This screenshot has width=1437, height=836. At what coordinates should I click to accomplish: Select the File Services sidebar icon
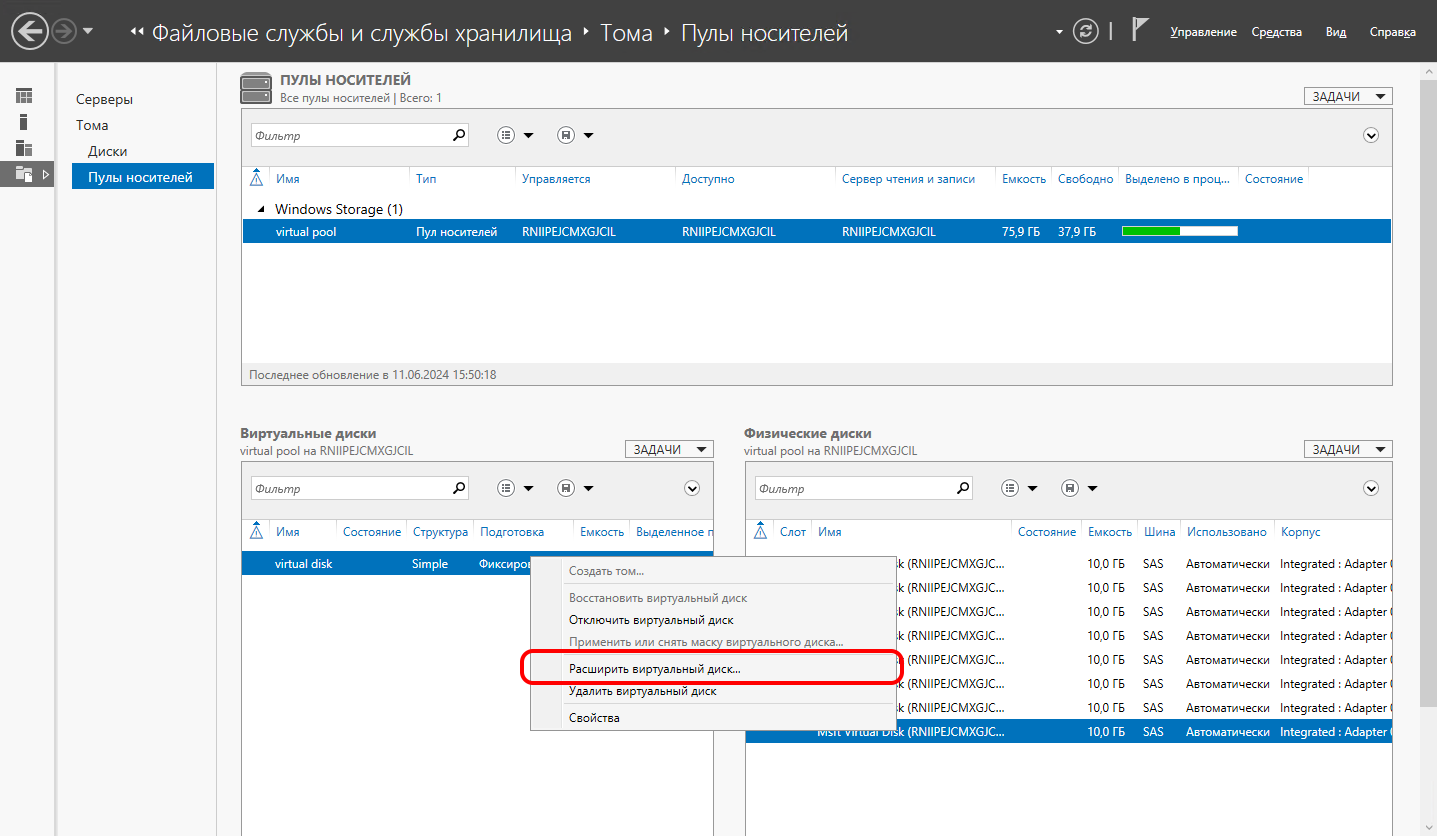coord(24,174)
